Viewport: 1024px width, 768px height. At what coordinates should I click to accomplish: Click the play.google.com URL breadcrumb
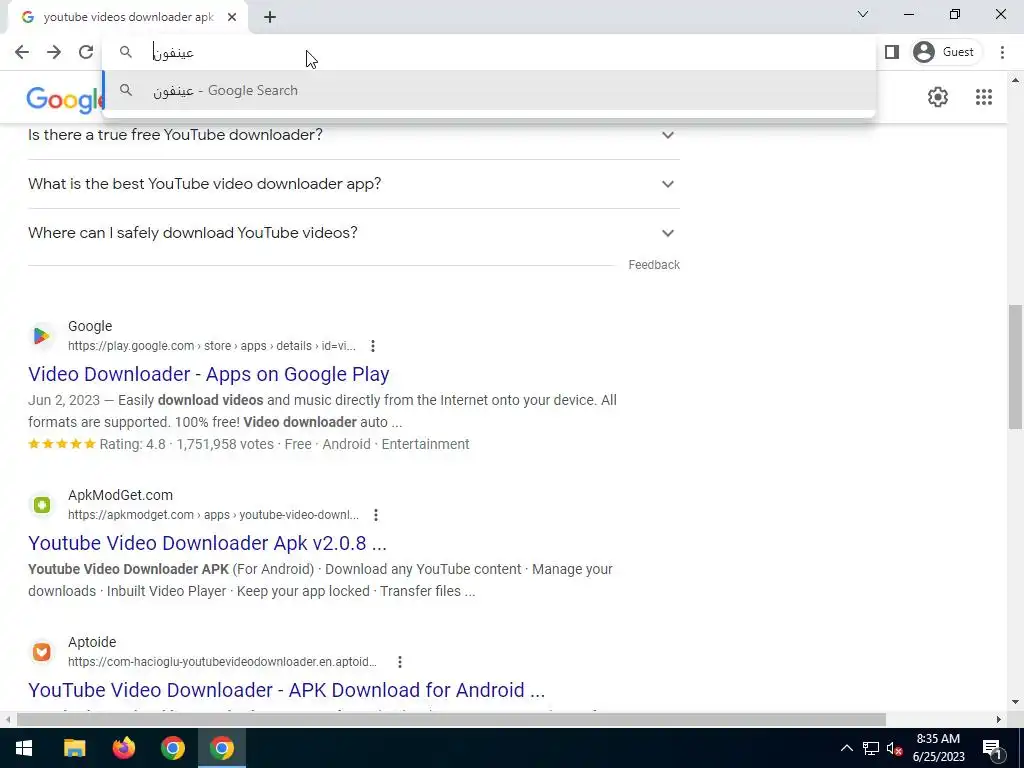(x=212, y=346)
